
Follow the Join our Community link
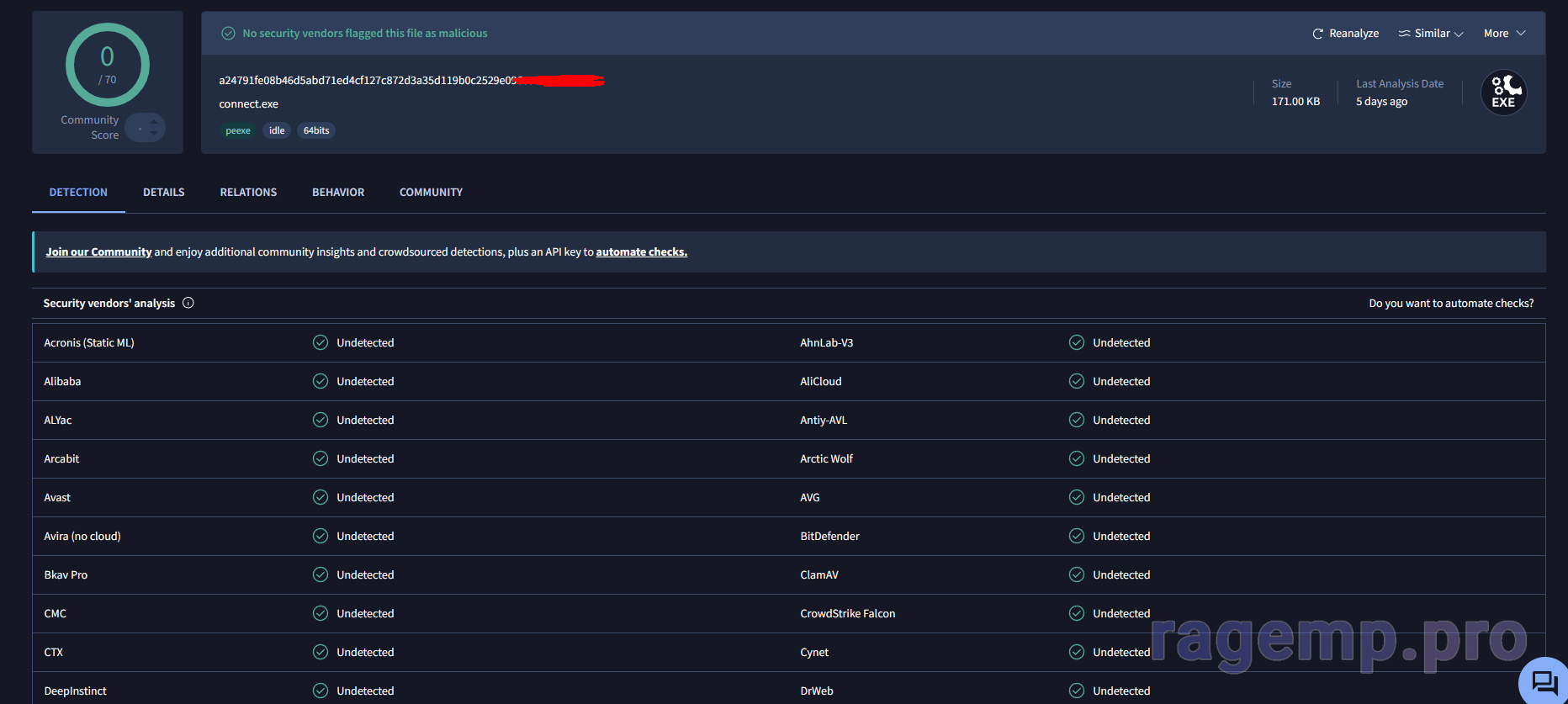(x=98, y=252)
